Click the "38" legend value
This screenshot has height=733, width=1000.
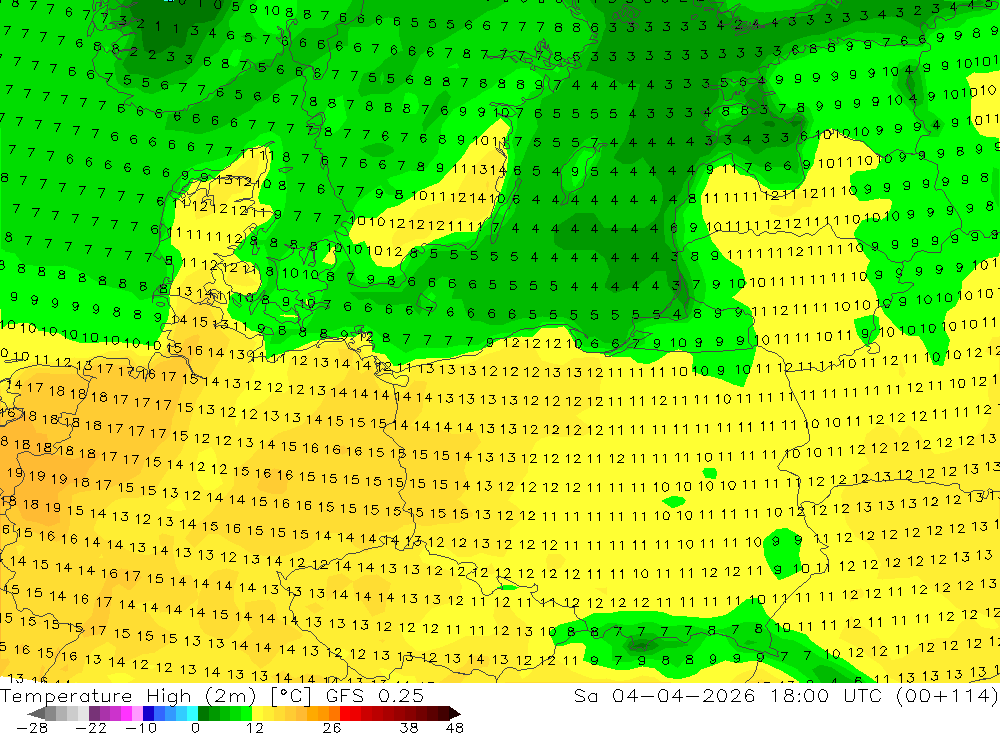409,727
